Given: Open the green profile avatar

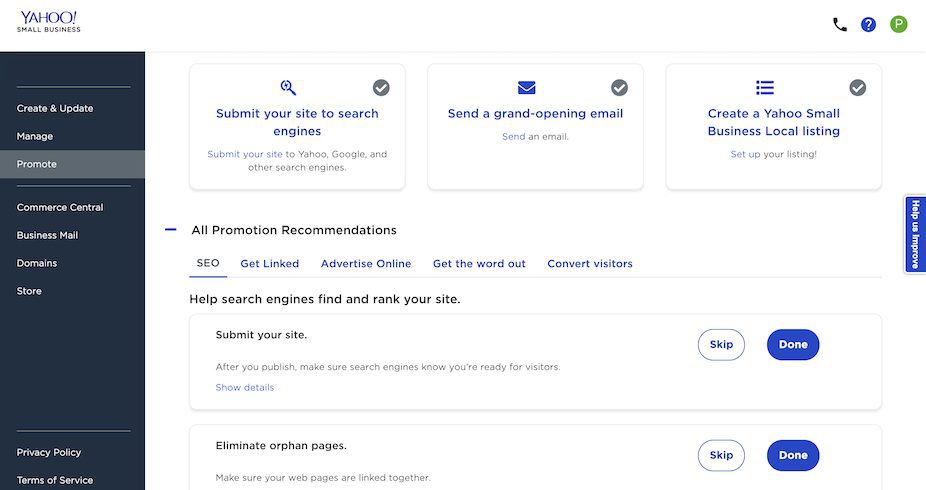Looking at the screenshot, I should point(898,24).
